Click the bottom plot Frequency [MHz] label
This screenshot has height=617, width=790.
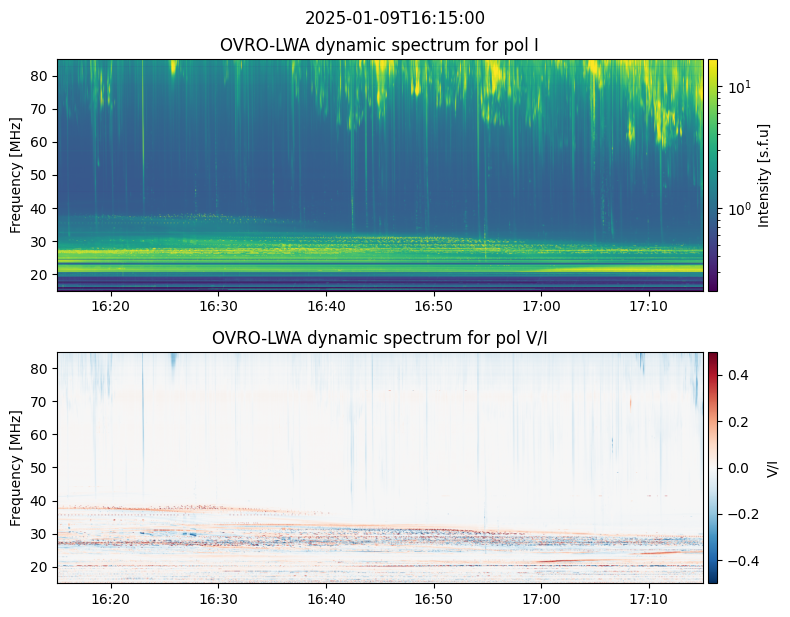click(16, 468)
